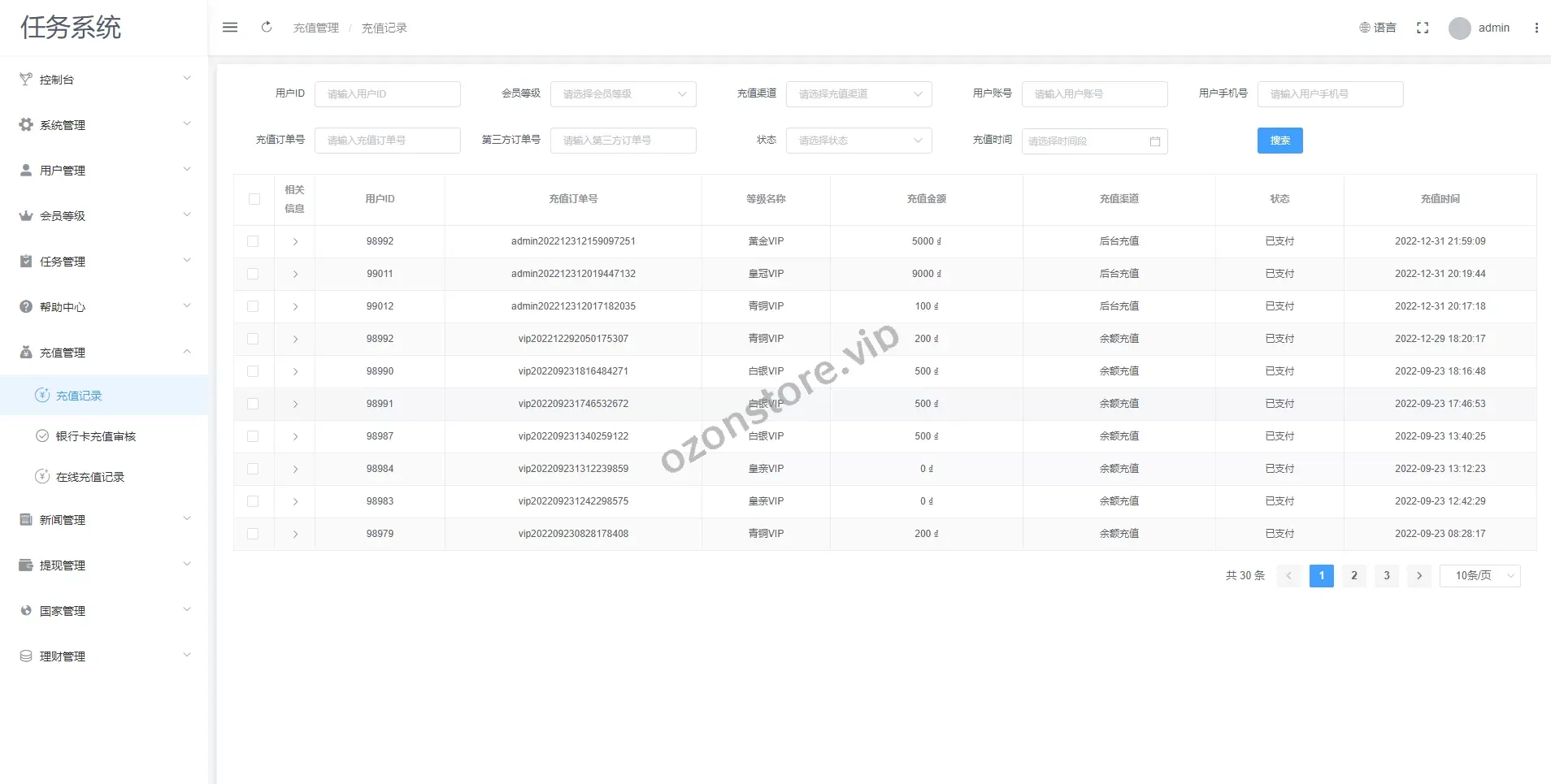
Task: Toggle fullscreen mode icon
Action: pos(1422,28)
